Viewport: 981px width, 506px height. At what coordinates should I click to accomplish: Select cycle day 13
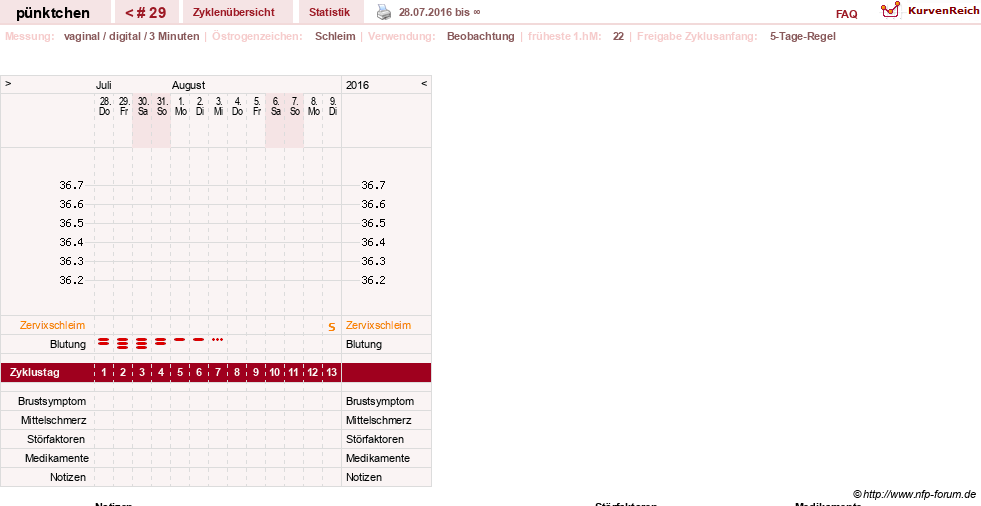coord(332,372)
